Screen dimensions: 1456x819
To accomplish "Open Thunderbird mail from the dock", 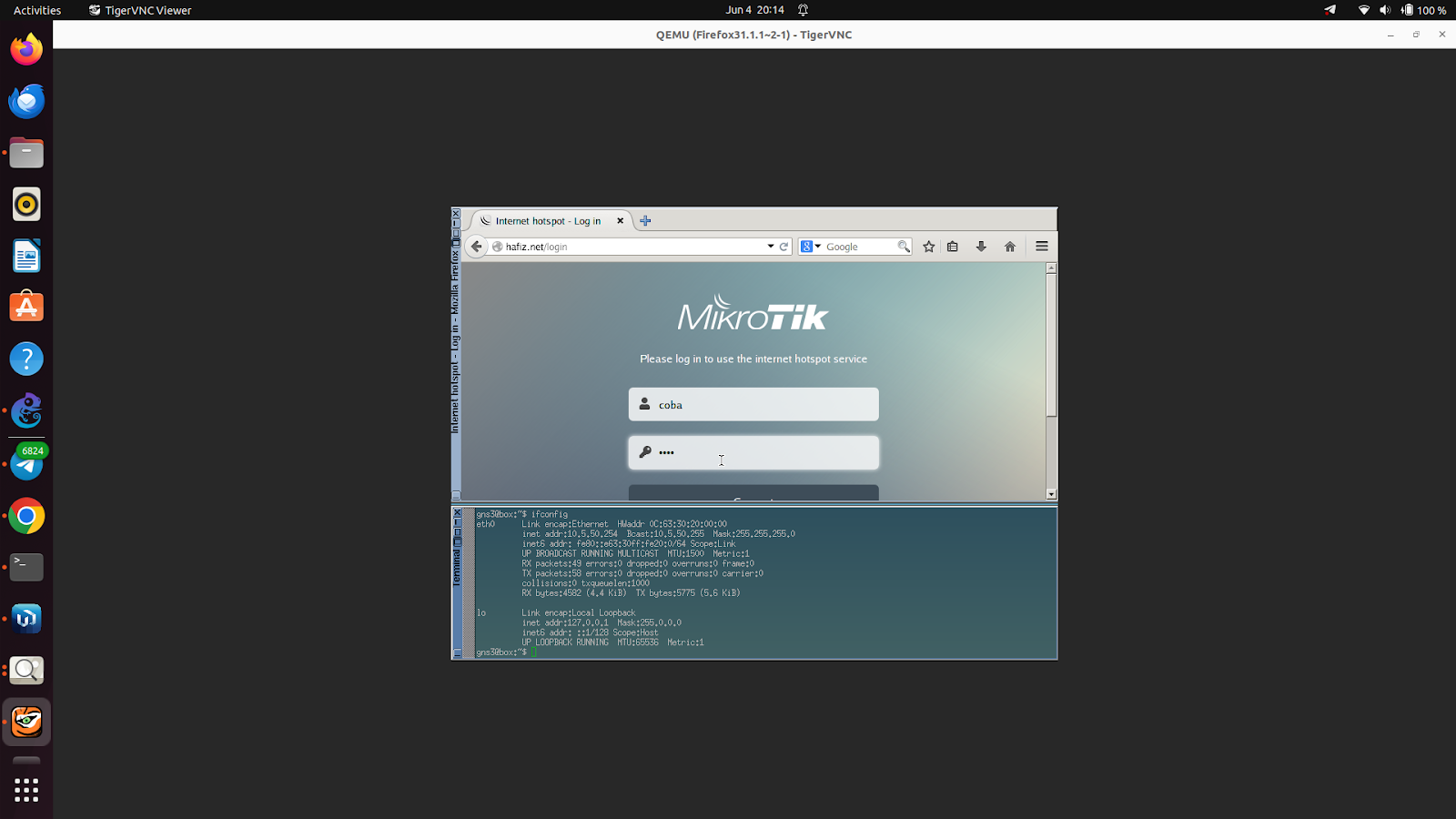I will (26, 101).
